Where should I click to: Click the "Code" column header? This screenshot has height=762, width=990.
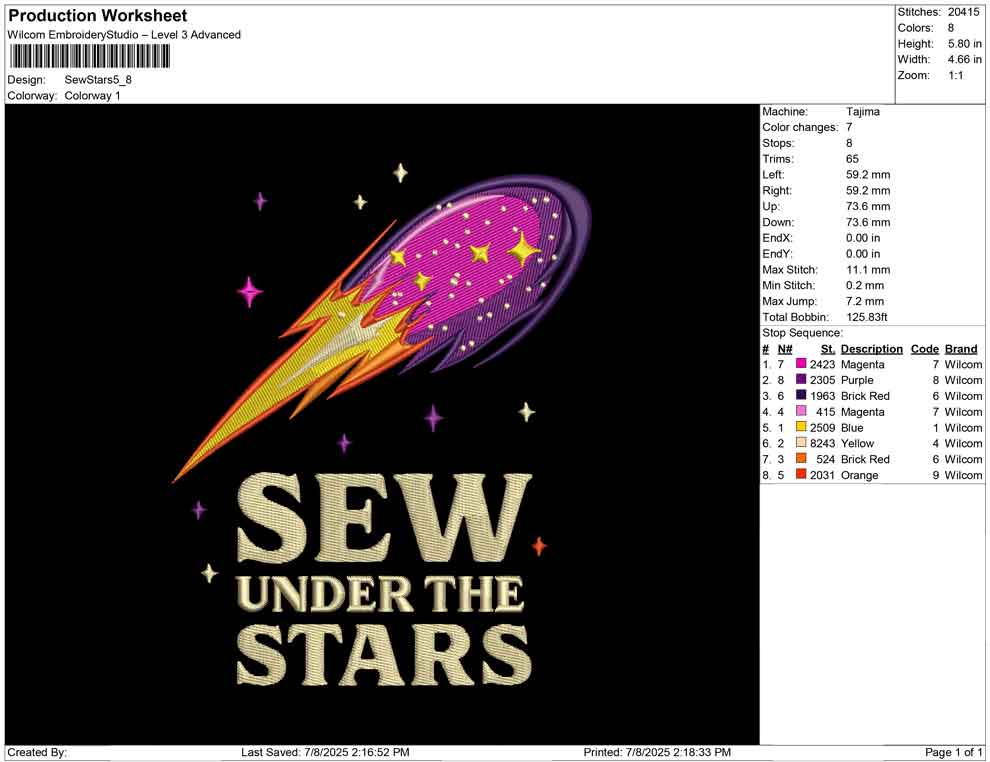pyautogui.click(x=924, y=349)
